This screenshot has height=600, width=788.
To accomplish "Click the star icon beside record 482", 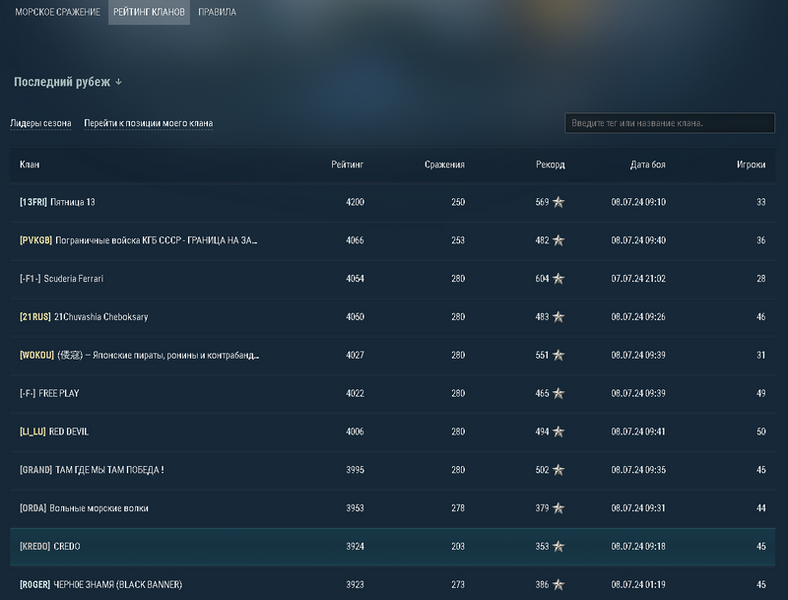I will point(558,241).
